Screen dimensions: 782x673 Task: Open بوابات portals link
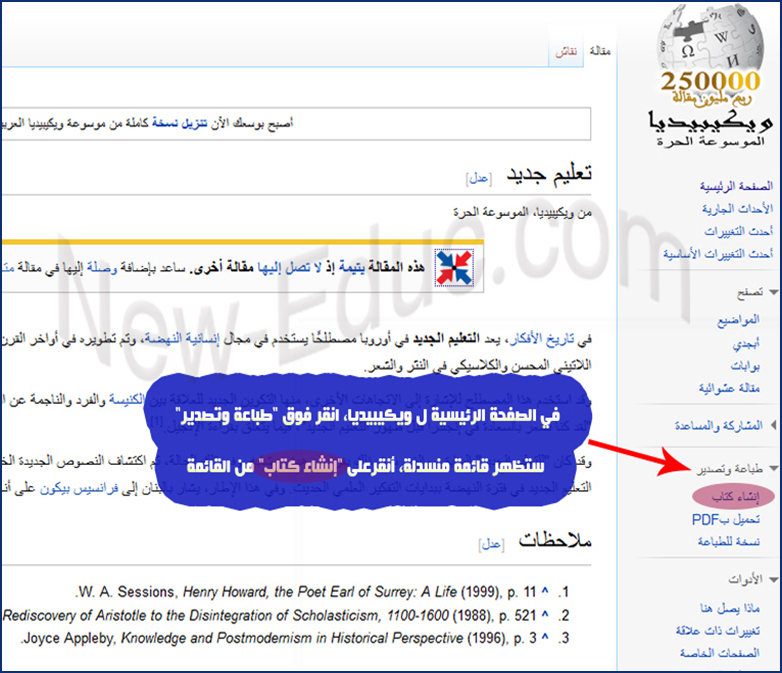point(746,366)
